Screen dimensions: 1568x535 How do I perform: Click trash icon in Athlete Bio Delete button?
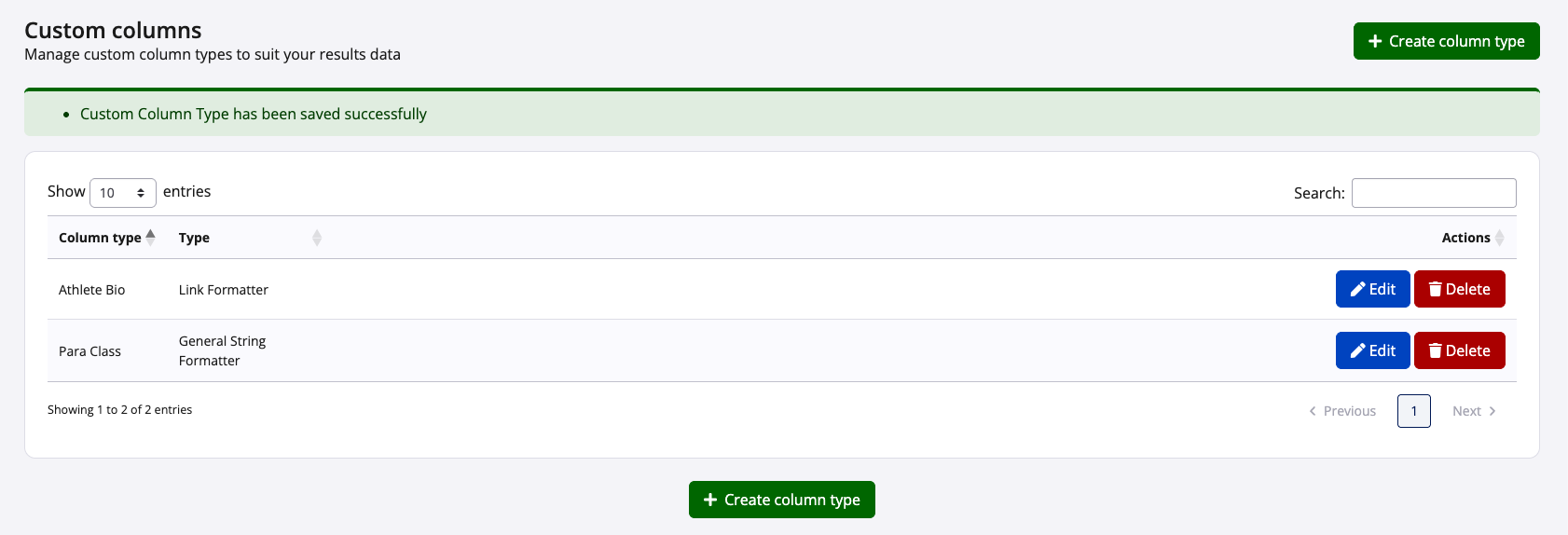coord(1436,289)
